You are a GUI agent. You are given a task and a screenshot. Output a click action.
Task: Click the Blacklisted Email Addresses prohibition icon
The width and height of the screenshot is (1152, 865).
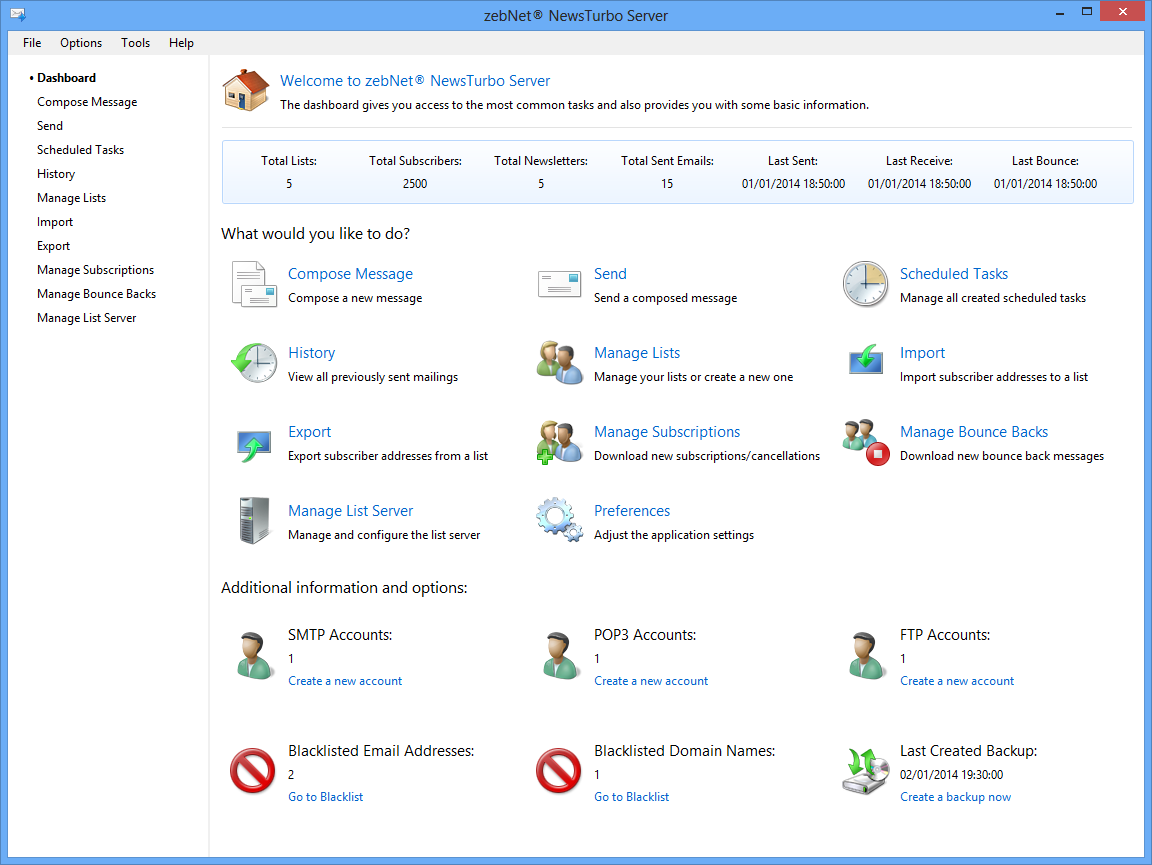[253, 771]
